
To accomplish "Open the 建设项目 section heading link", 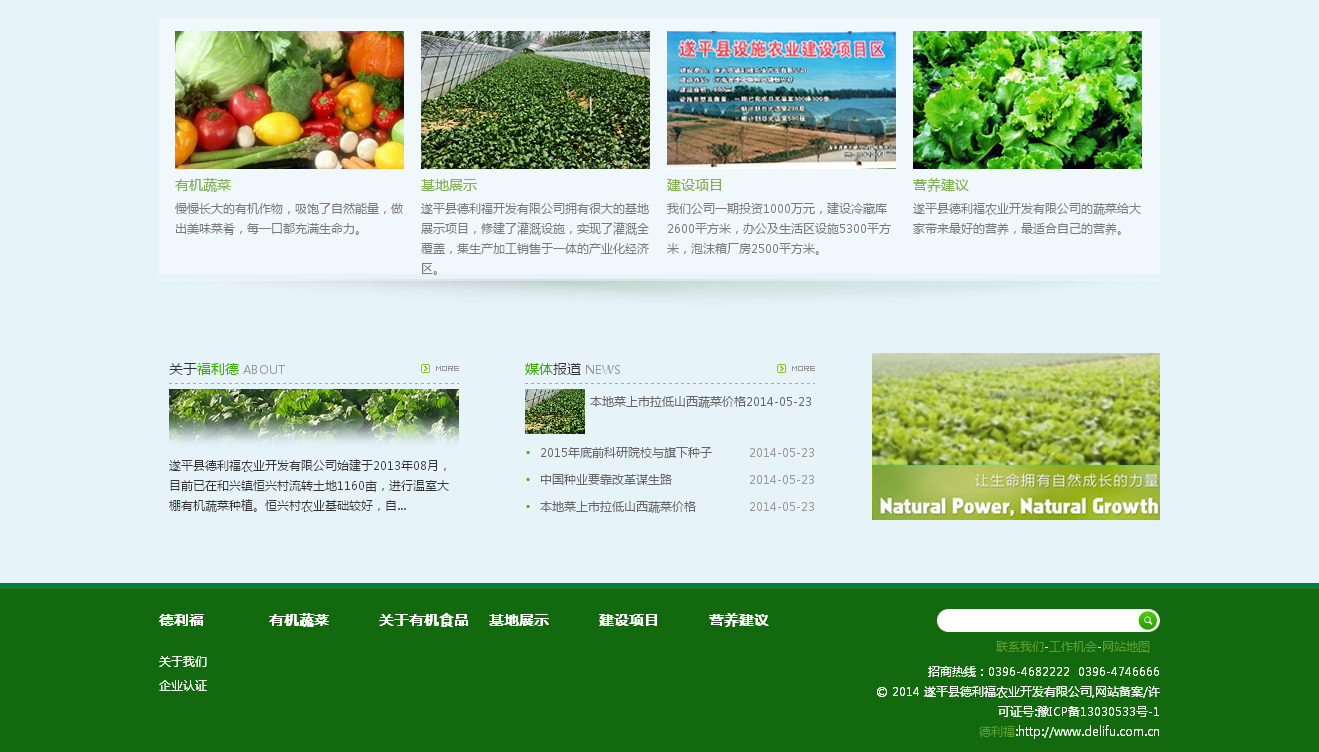I will [694, 184].
